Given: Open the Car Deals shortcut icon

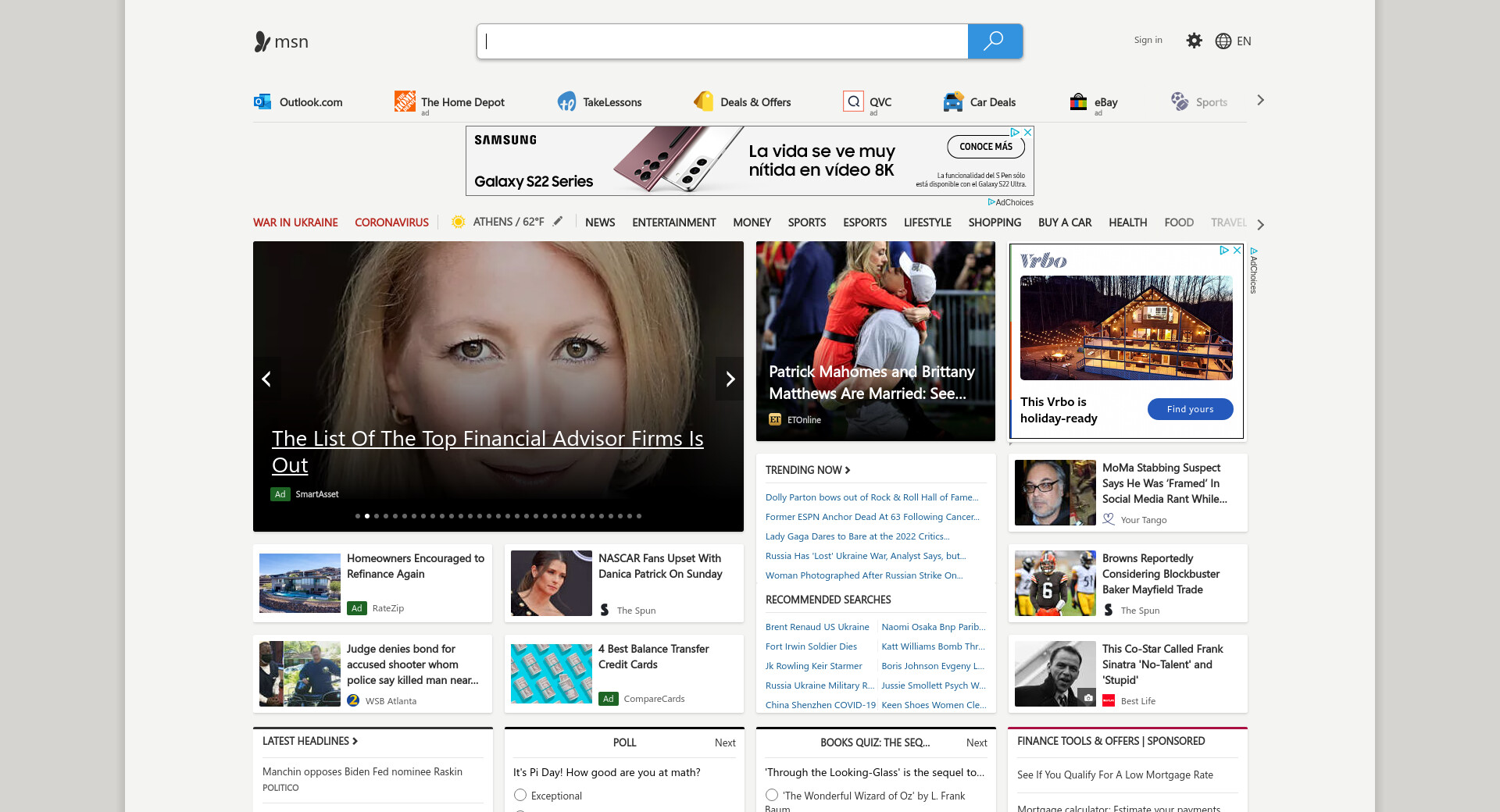Looking at the screenshot, I should point(953,101).
